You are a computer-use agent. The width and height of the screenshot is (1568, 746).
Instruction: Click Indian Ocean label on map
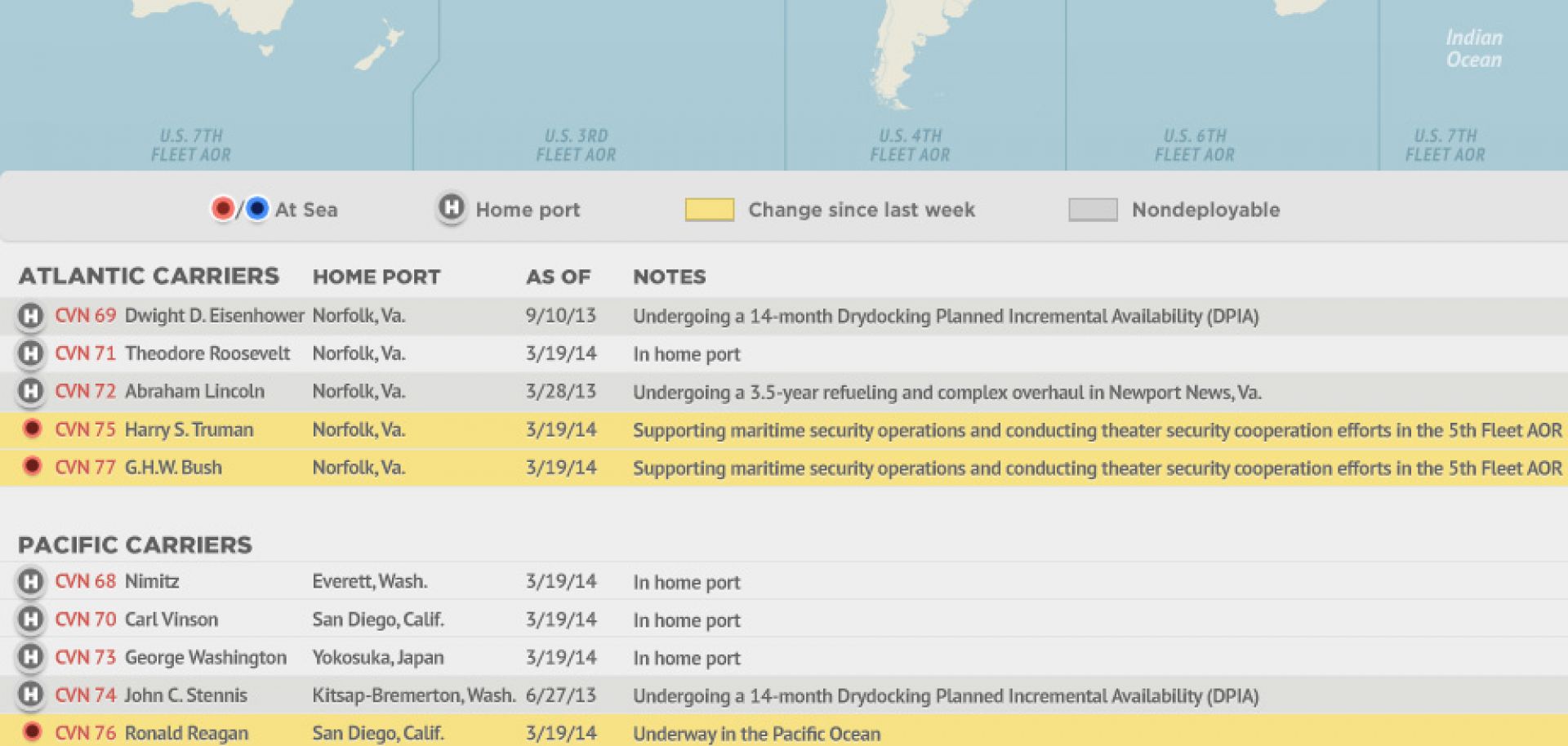tap(1474, 48)
